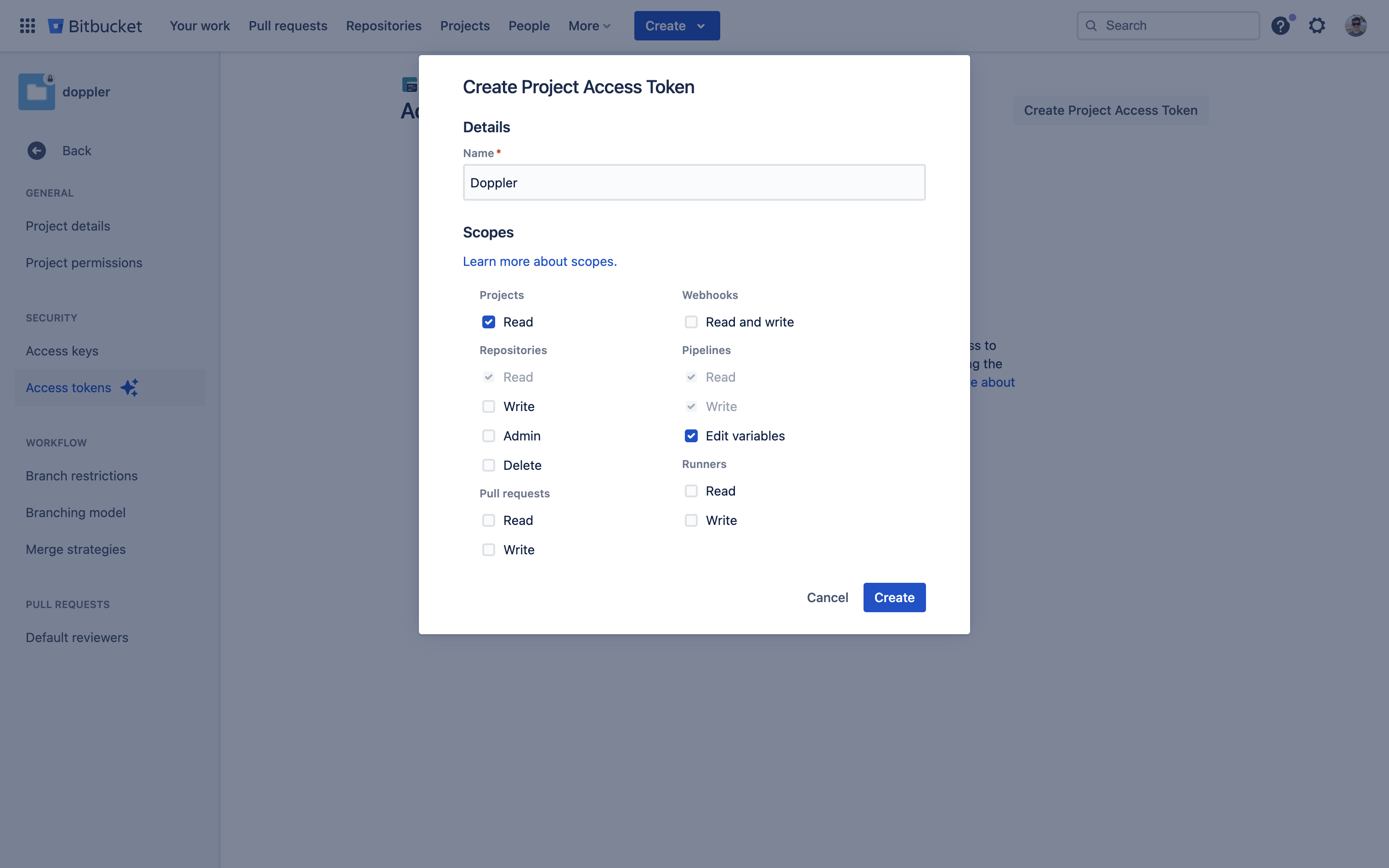Uncheck the Projects Read checkbox

pyautogui.click(x=488, y=322)
